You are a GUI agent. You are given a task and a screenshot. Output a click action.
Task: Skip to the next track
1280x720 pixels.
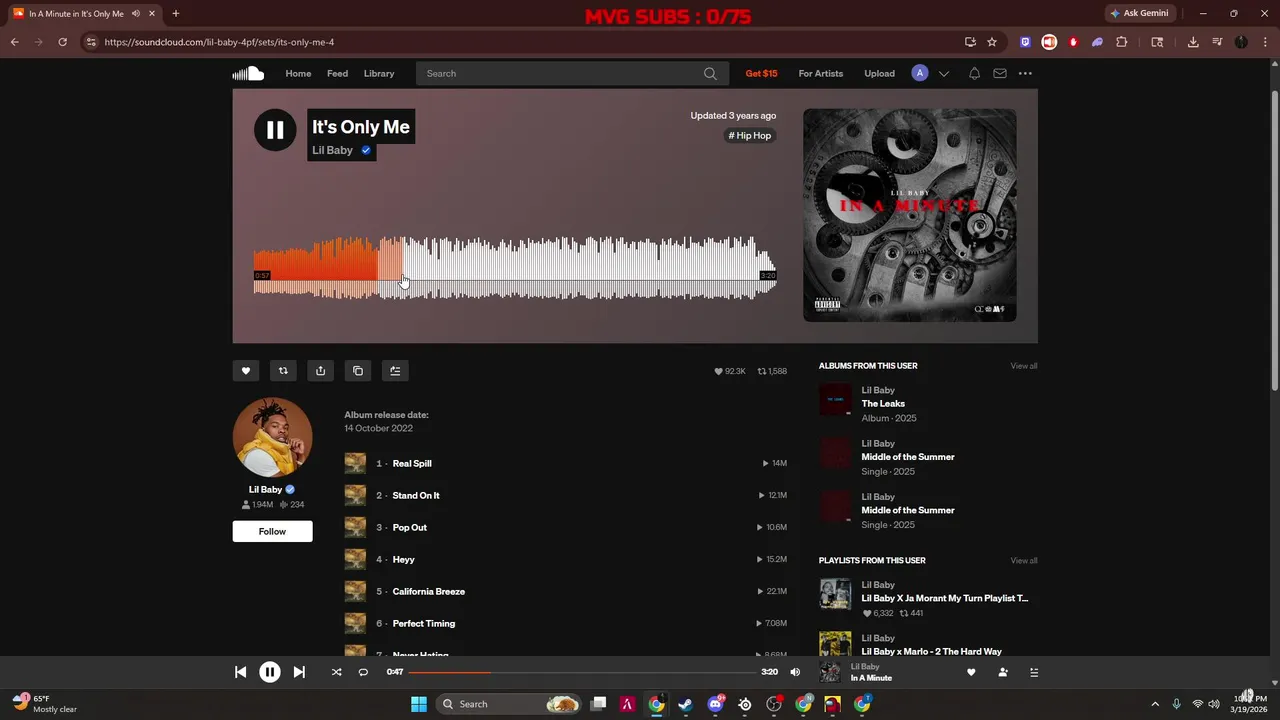coord(299,672)
